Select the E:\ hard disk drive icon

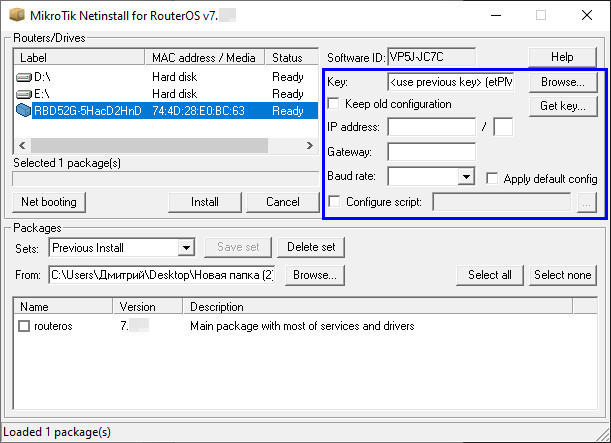[x=24, y=93]
